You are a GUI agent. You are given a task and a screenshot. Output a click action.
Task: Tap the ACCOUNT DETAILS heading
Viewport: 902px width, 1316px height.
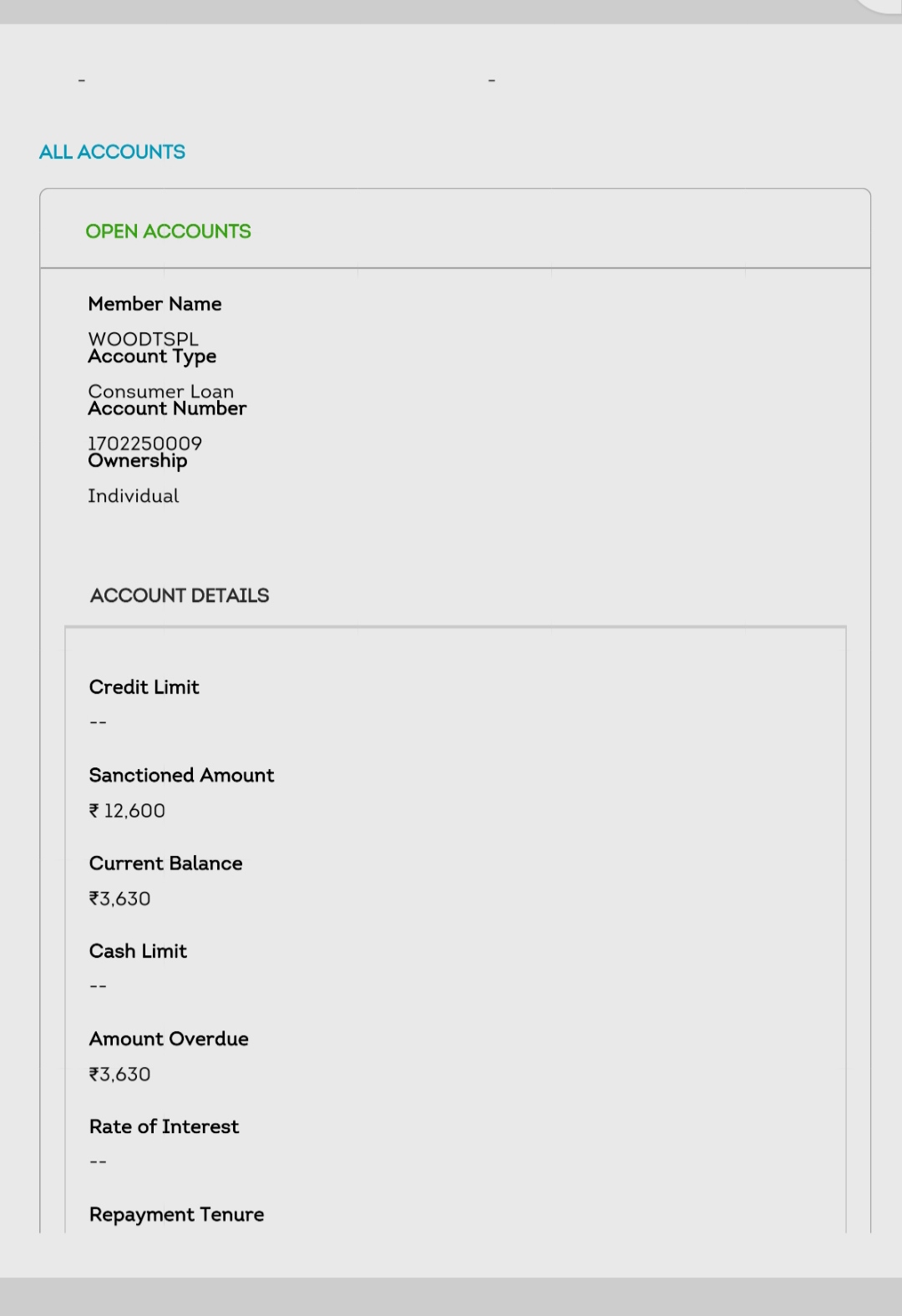tap(180, 595)
